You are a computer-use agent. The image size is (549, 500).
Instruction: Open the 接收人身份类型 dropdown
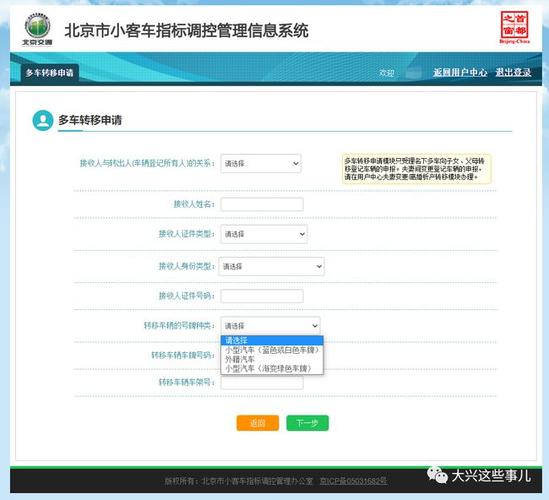coord(271,266)
